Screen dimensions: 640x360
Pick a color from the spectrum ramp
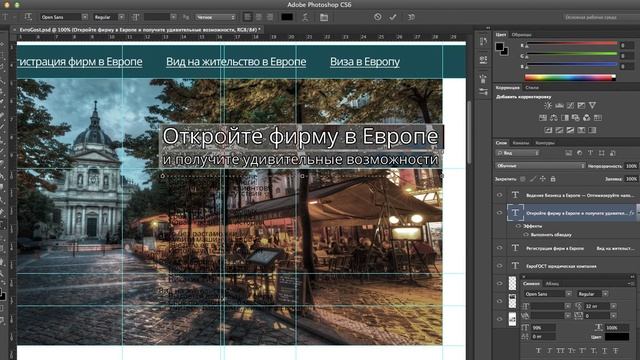pyautogui.click(x=570, y=77)
